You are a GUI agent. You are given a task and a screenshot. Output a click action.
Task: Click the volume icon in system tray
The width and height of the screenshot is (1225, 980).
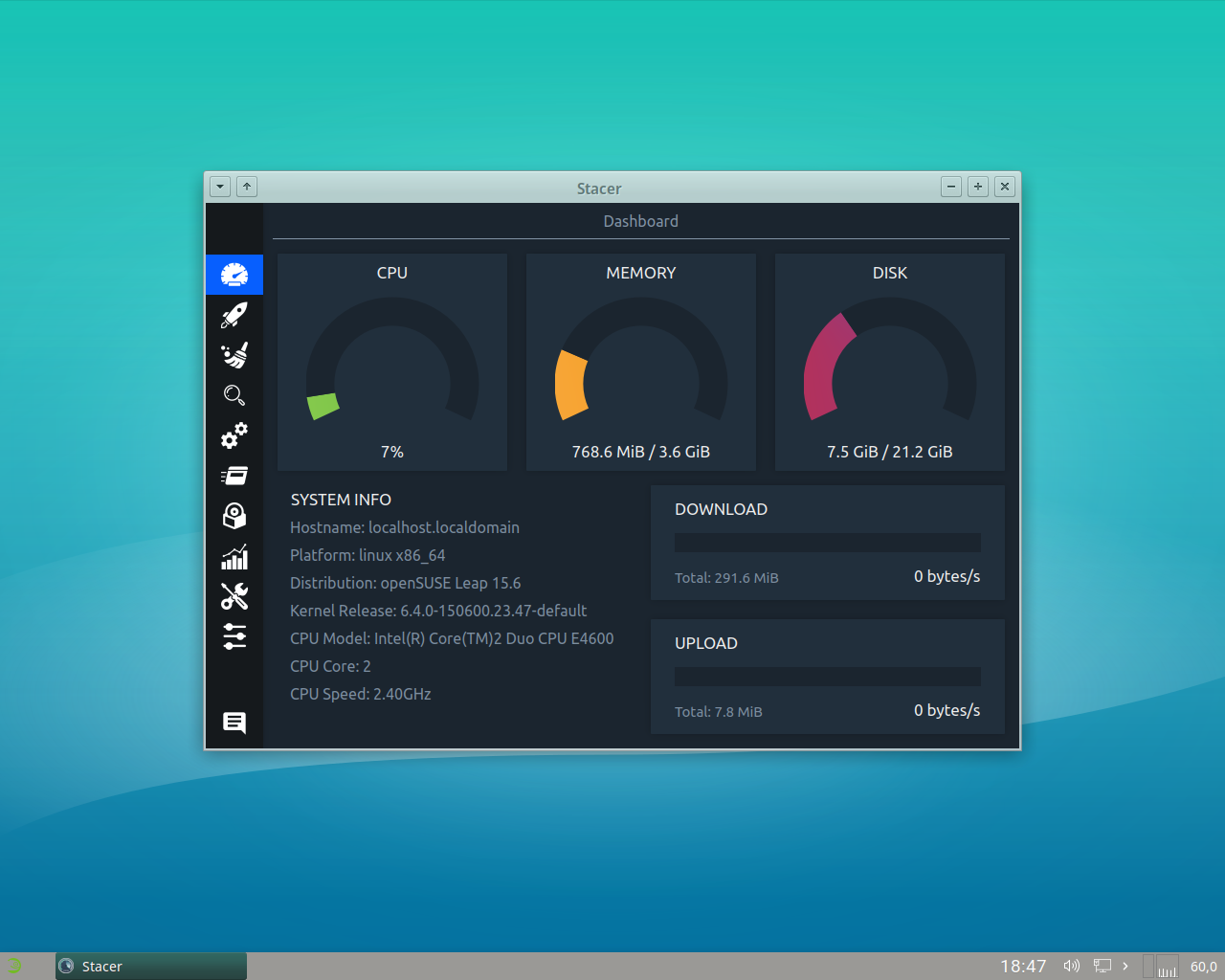point(1072,966)
